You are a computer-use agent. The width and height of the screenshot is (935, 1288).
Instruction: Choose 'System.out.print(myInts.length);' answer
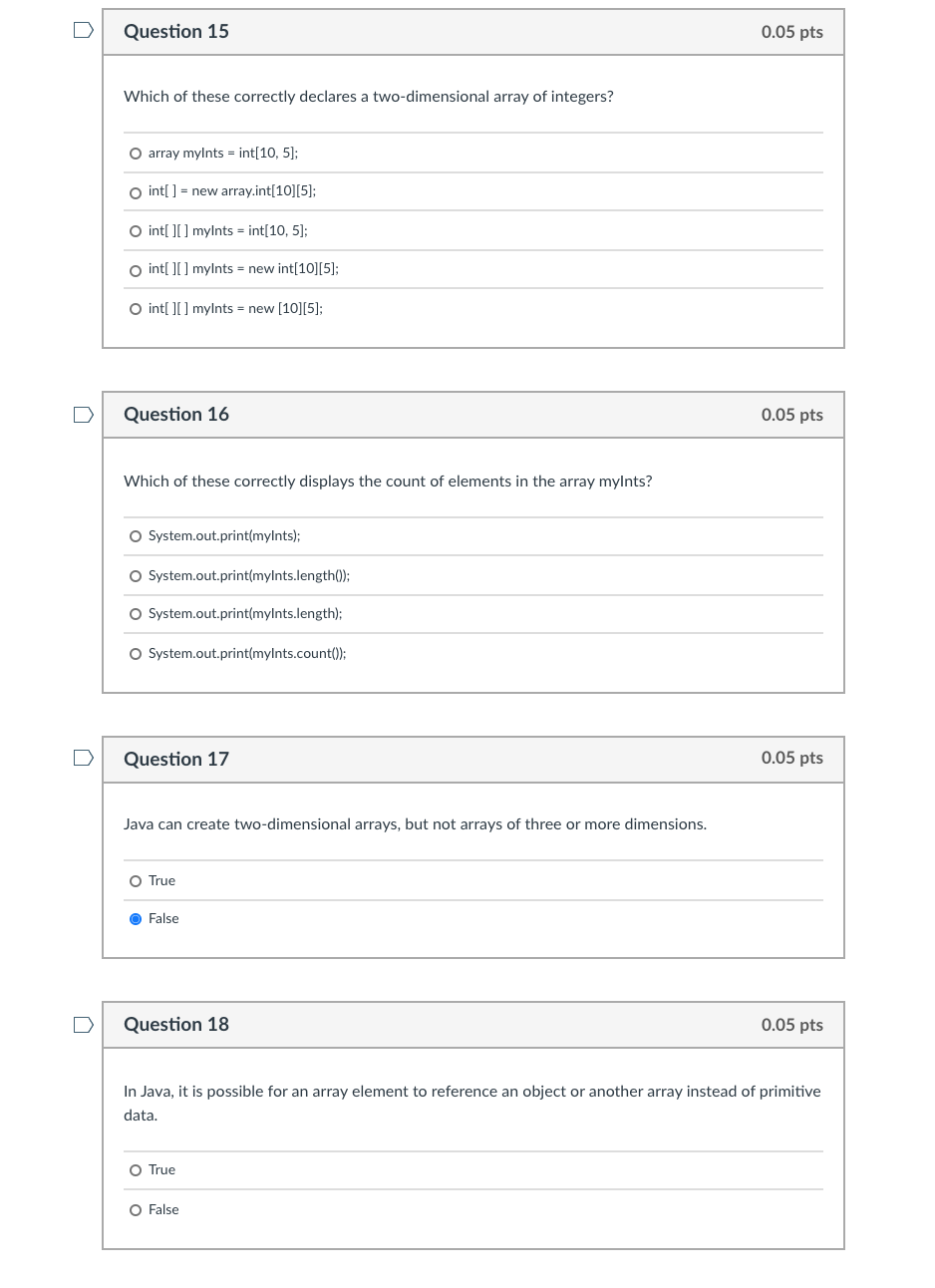(136, 614)
